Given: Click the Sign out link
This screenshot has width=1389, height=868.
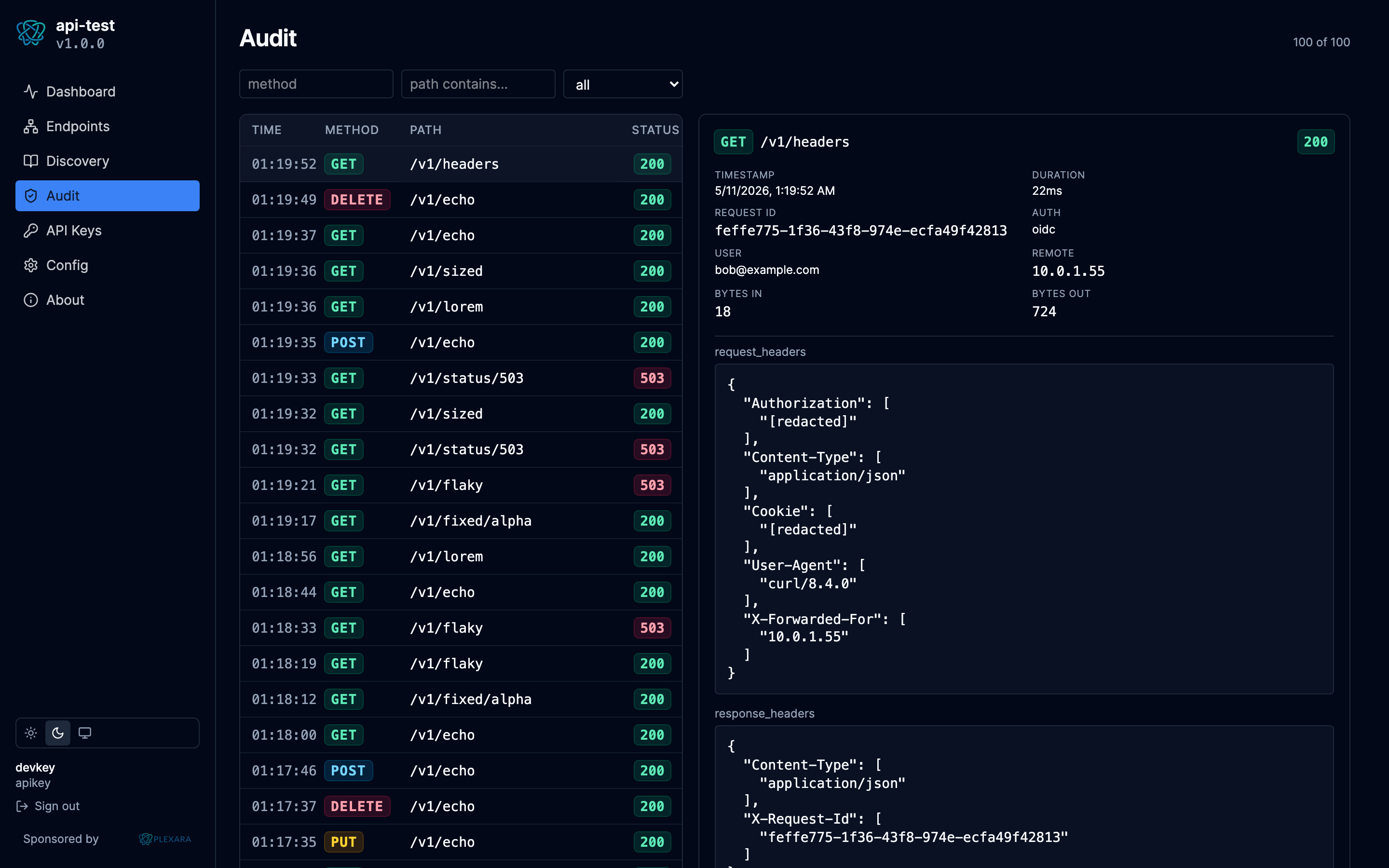Looking at the screenshot, I should [48, 806].
